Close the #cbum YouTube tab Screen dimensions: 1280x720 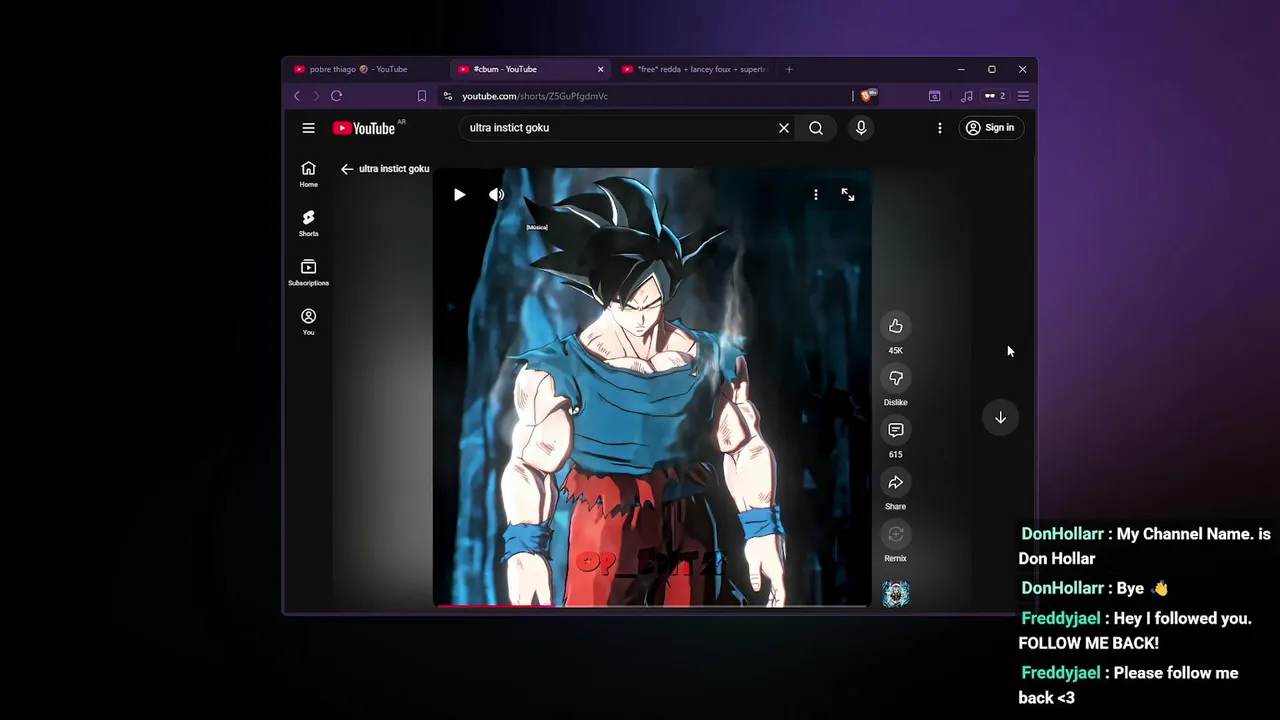[x=600, y=69]
